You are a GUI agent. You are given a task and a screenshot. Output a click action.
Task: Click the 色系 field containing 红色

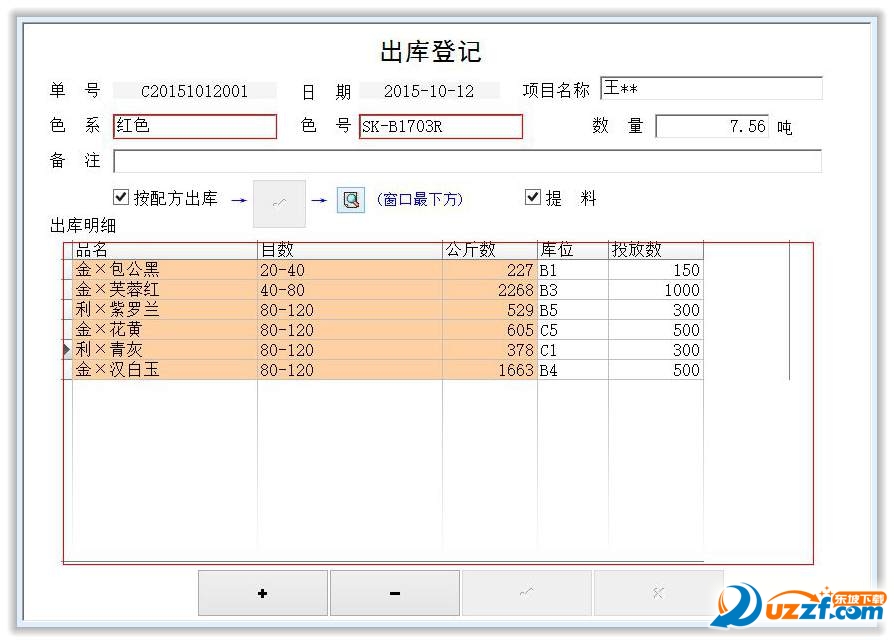pyautogui.click(x=195, y=126)
